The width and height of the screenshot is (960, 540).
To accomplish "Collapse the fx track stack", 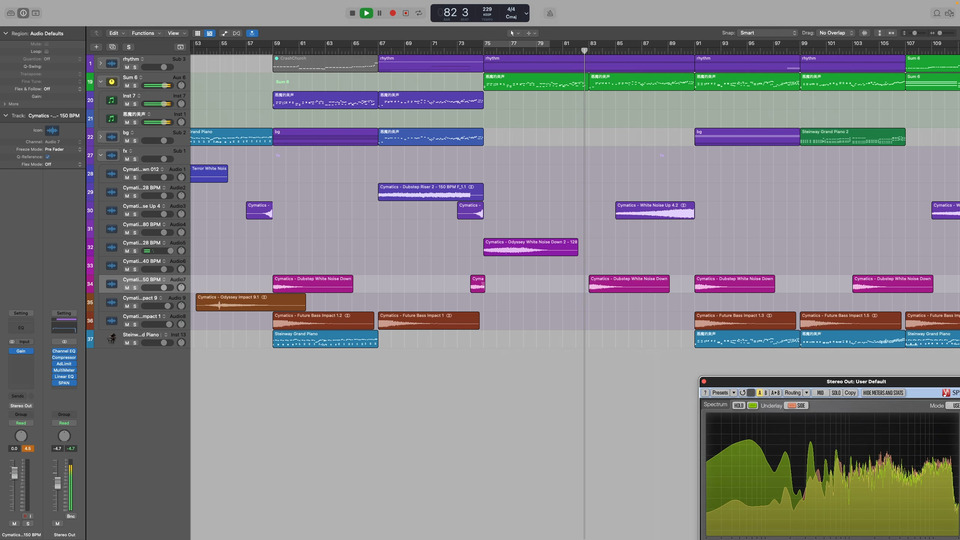I will click(x=101, y=155).
